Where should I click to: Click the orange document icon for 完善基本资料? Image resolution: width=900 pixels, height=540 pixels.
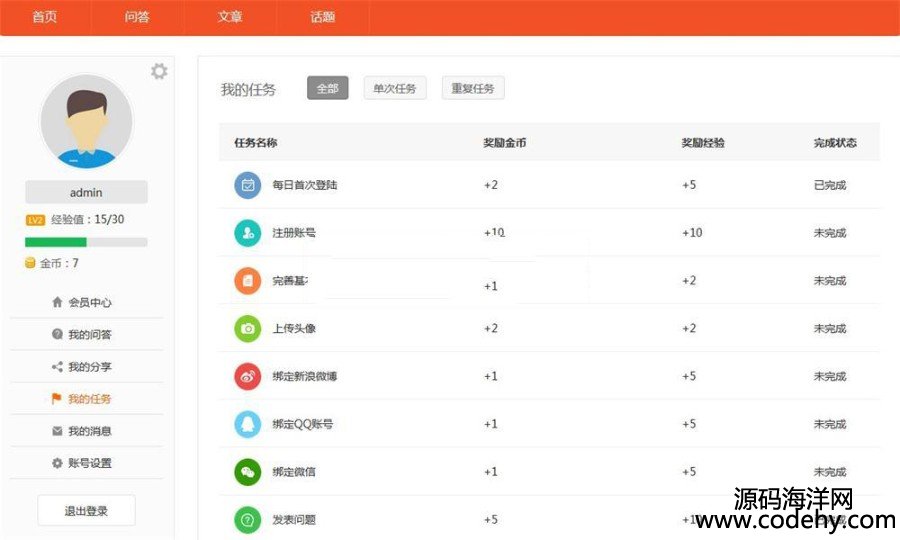tap(247, 281)
